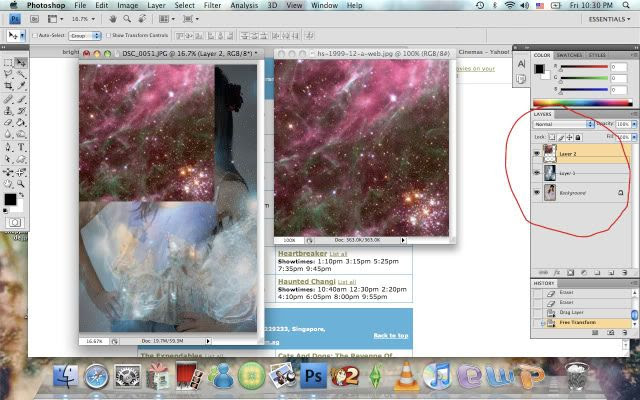Select the Path Selection tool
640x400 pixels.
click(8, 159)
